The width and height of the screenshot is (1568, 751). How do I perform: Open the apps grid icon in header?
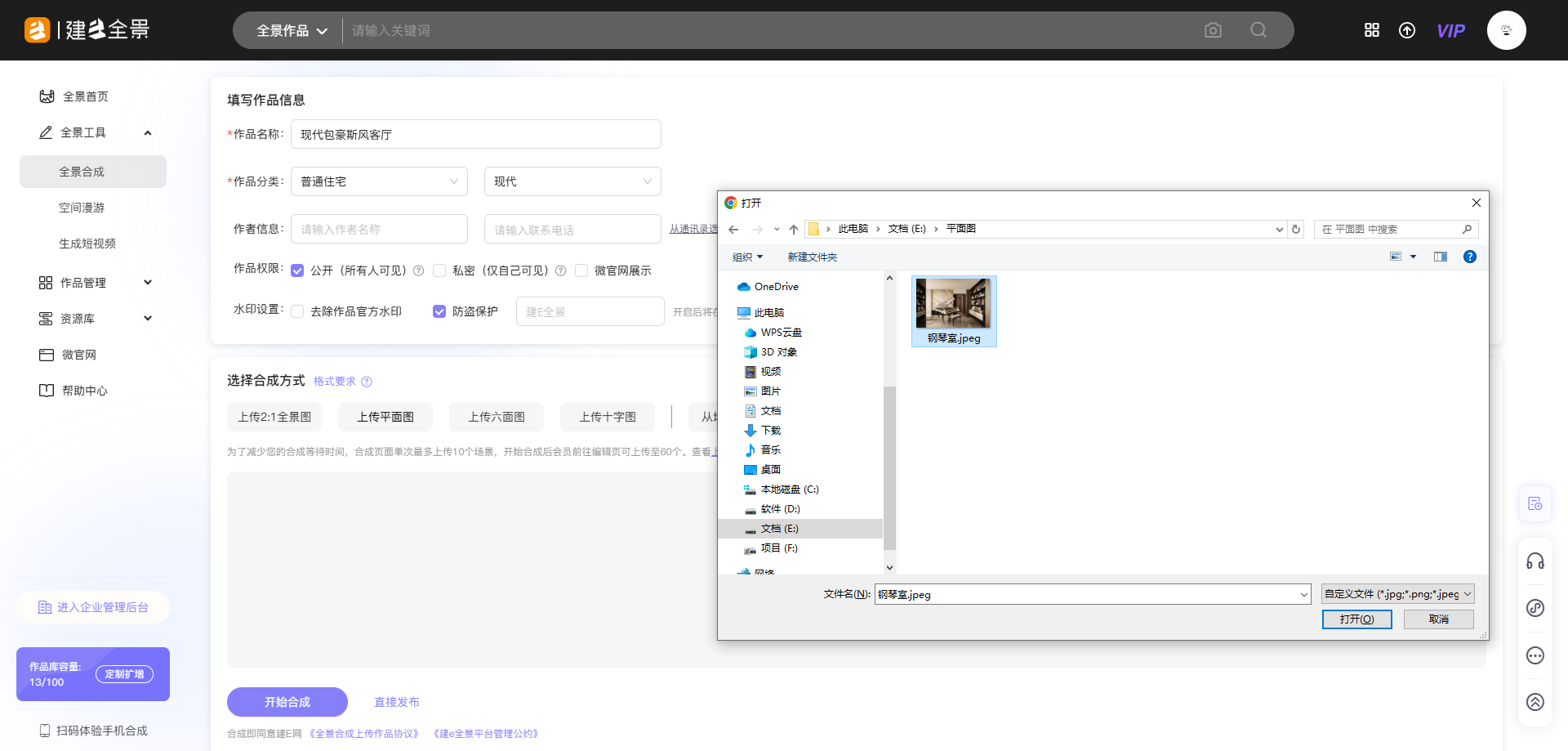1372,30
